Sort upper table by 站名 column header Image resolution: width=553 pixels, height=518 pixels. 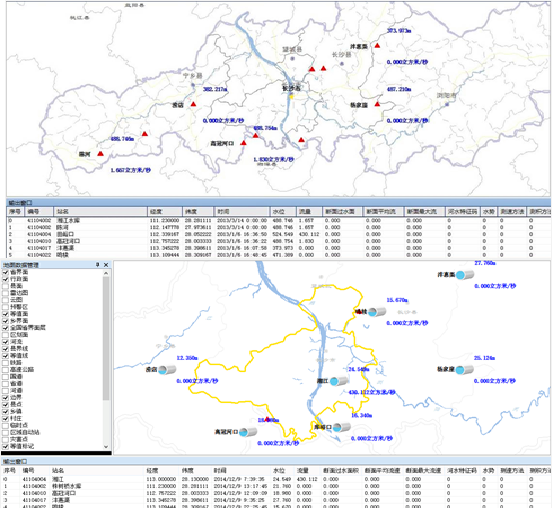100,212
